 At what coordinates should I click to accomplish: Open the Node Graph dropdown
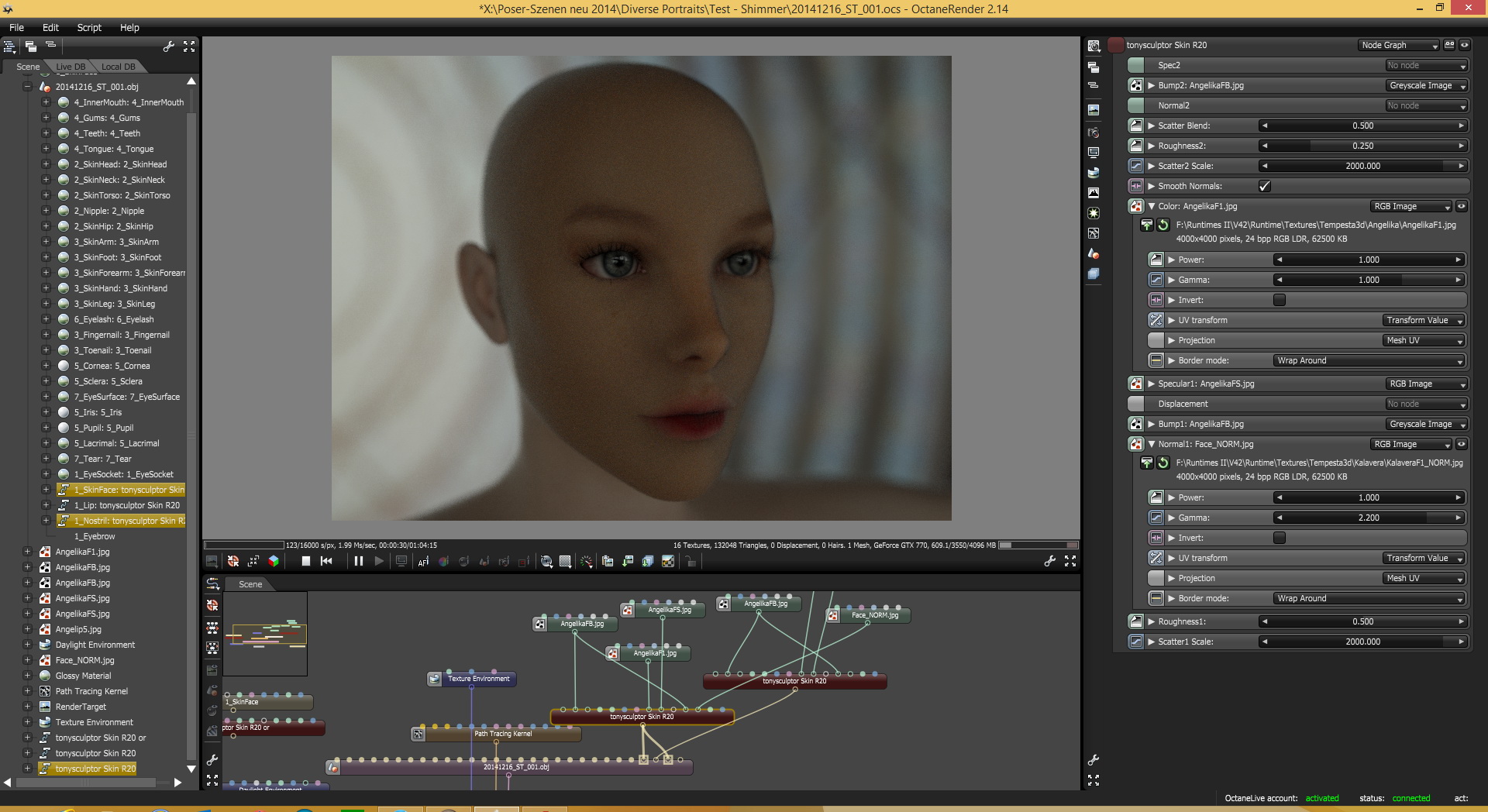click(1398, 46)
